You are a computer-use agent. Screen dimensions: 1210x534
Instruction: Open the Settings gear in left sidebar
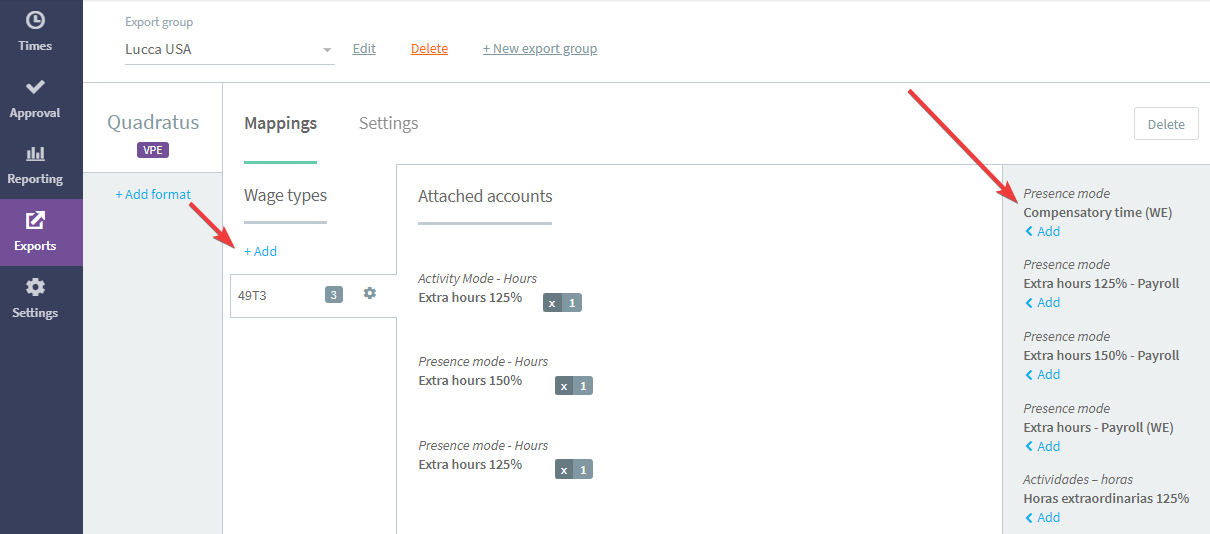[x=35, y=287]
